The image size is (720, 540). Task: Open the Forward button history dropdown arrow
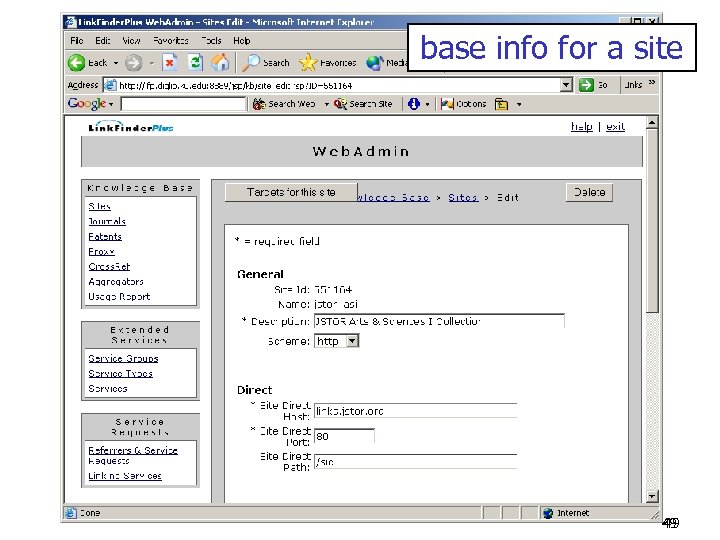[152, 63]
